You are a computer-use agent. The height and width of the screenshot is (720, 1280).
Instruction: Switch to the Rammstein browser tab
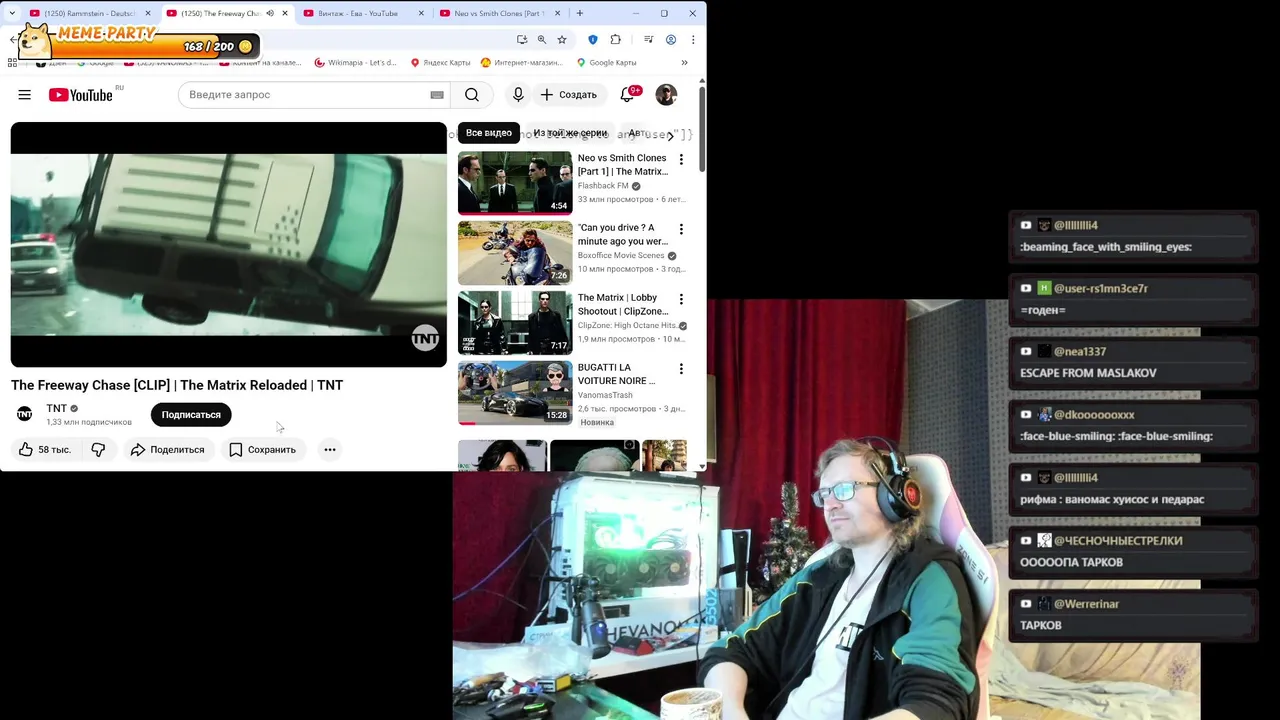[x=88, y=13]
